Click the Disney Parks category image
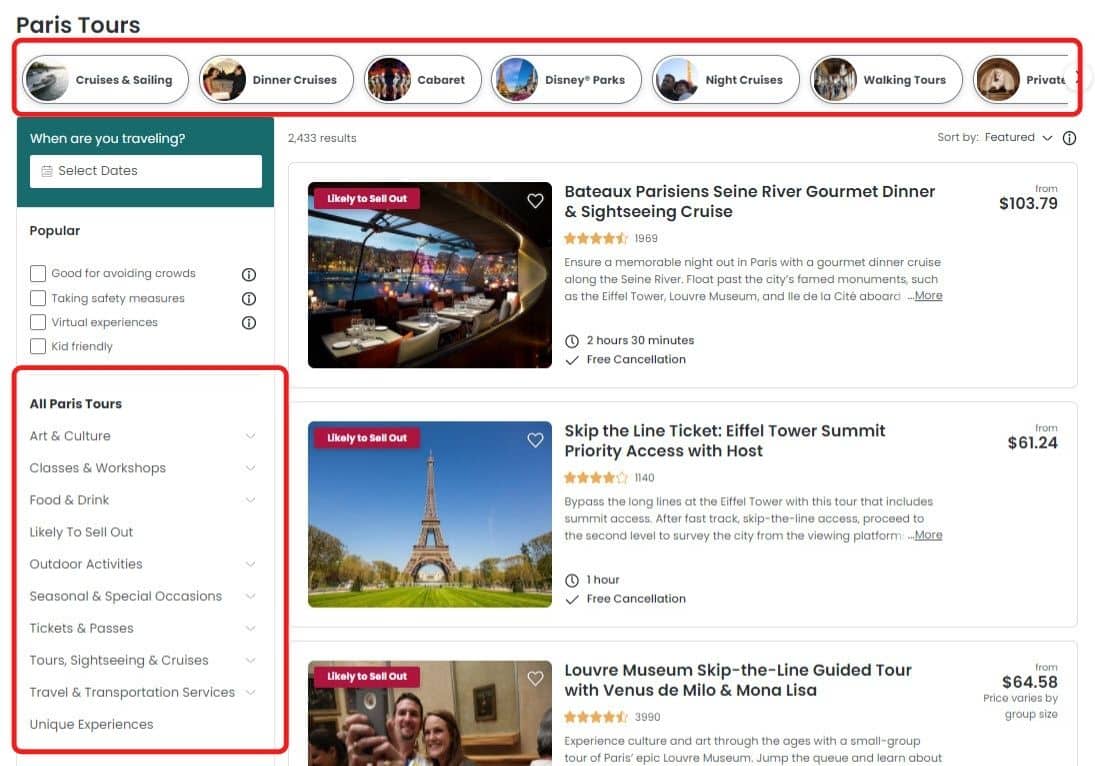The image size is (1095, 766). click(516, 80)
